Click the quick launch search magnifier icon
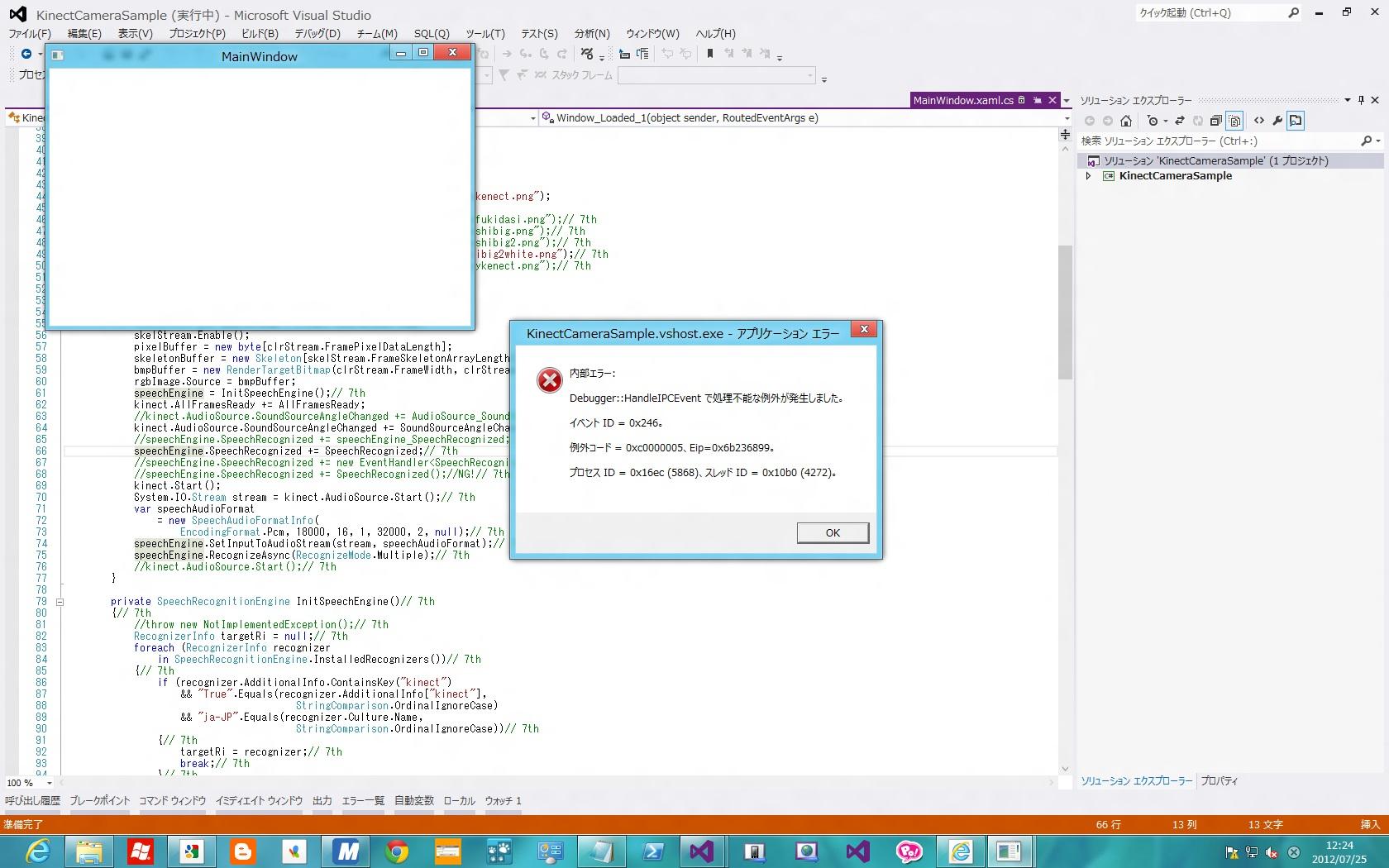This screenshot has height=868, width=1389. (1294, 12)
